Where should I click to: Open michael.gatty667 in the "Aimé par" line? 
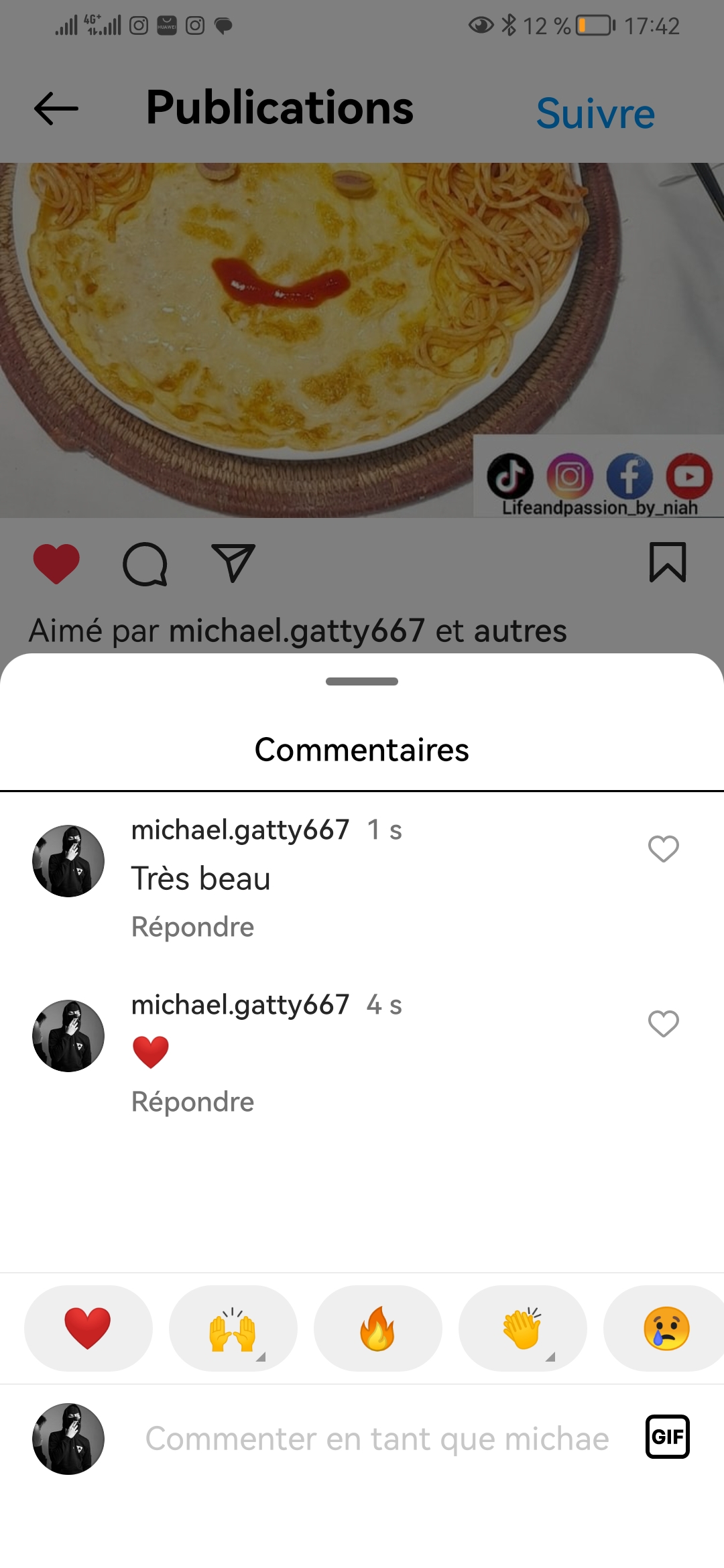[297, 631]
